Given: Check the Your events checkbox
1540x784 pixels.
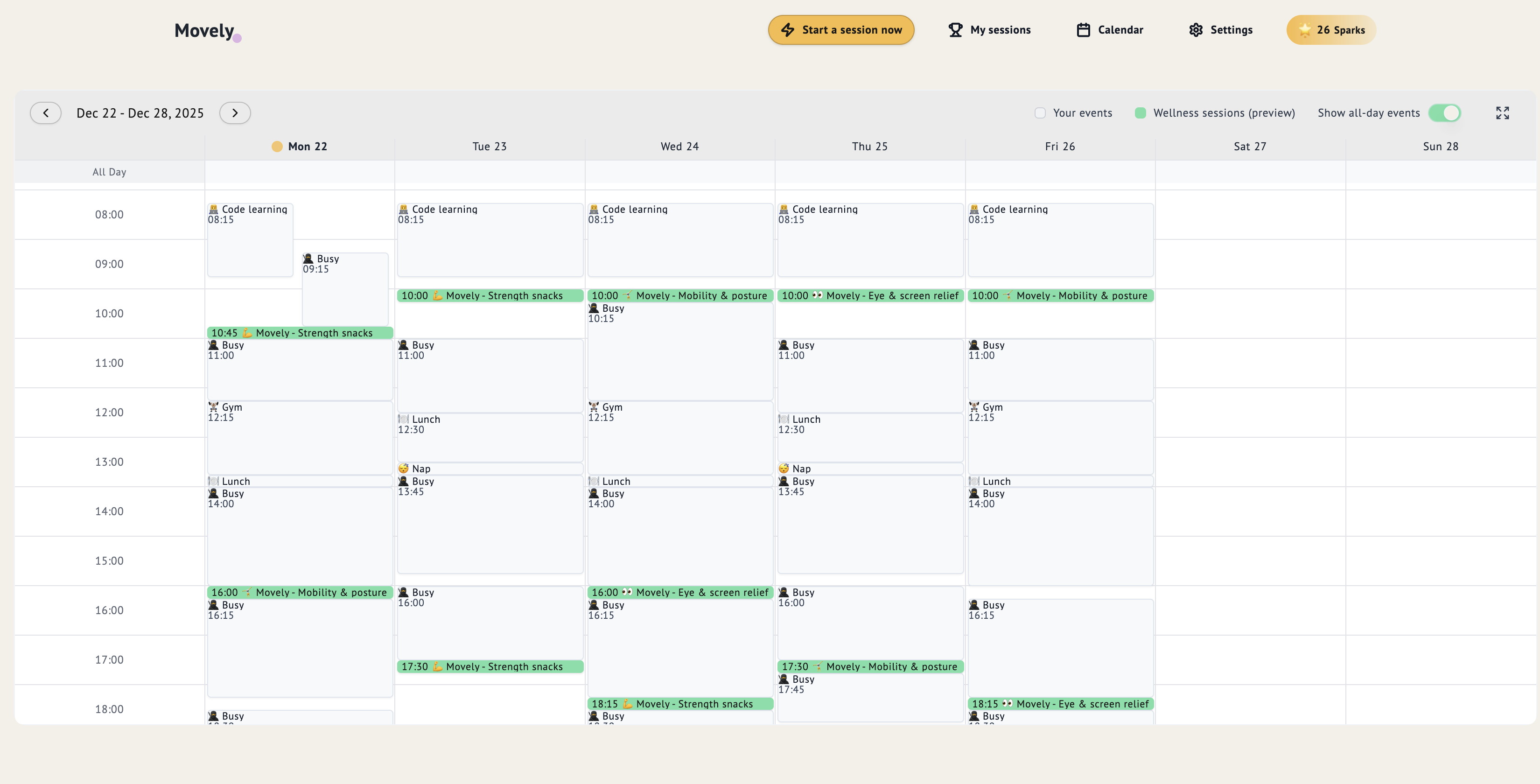Looking at the screenshot, I should coord(1040,113).
